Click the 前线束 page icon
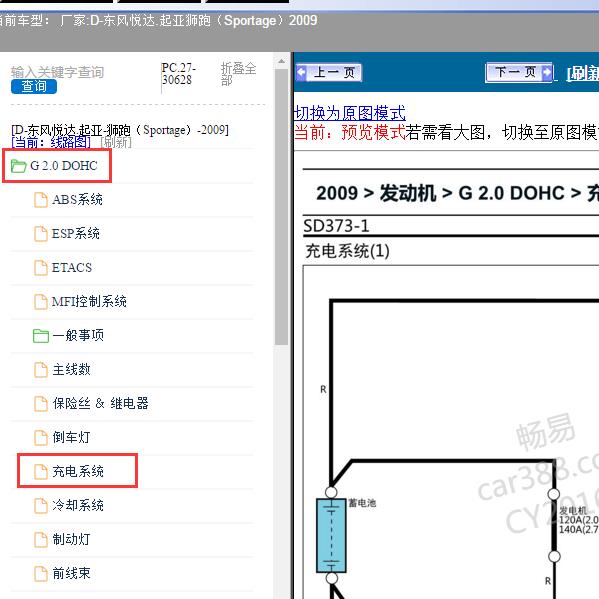This screenshot has height=599, width=599. [41, 574]
